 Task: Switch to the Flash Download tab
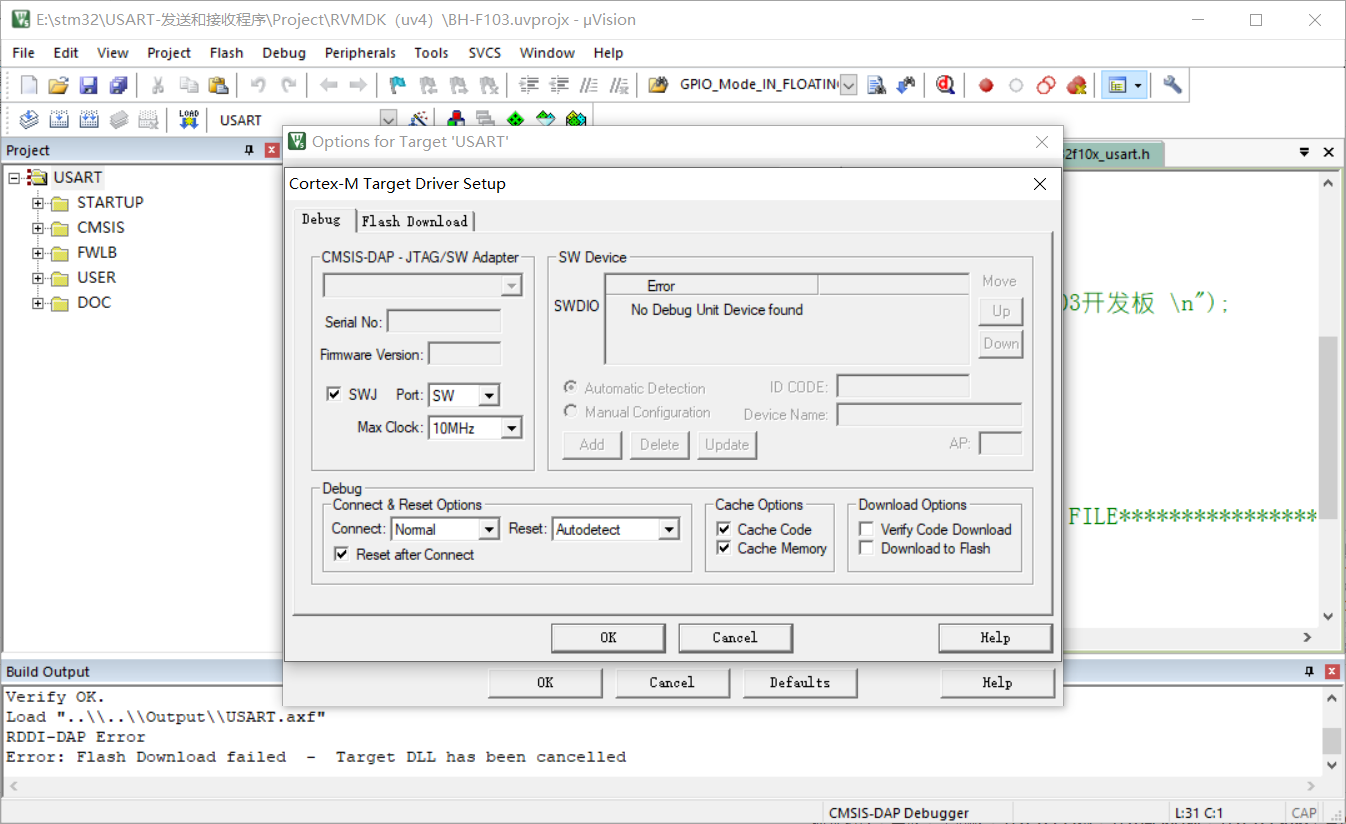coord(414,221)
